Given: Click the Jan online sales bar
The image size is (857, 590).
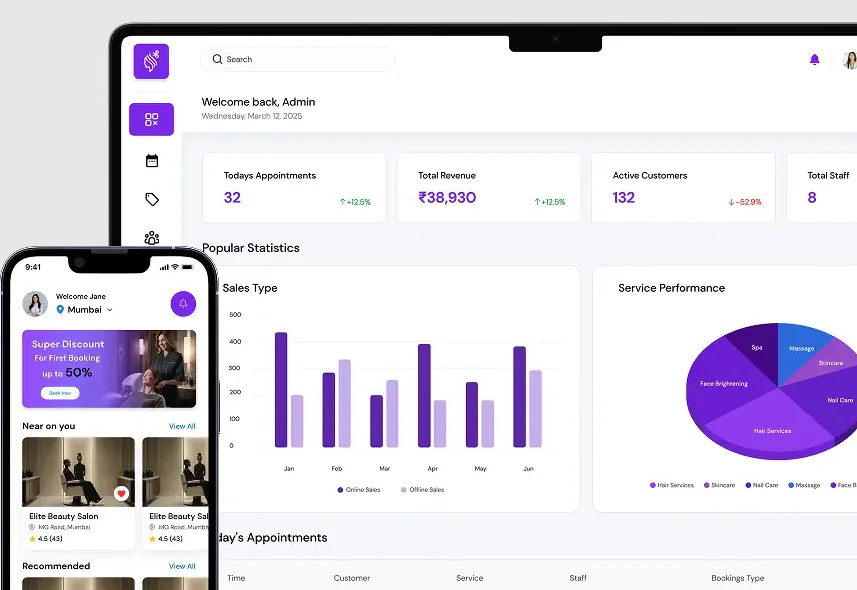Looking at the screenshot, I should 281,389.
